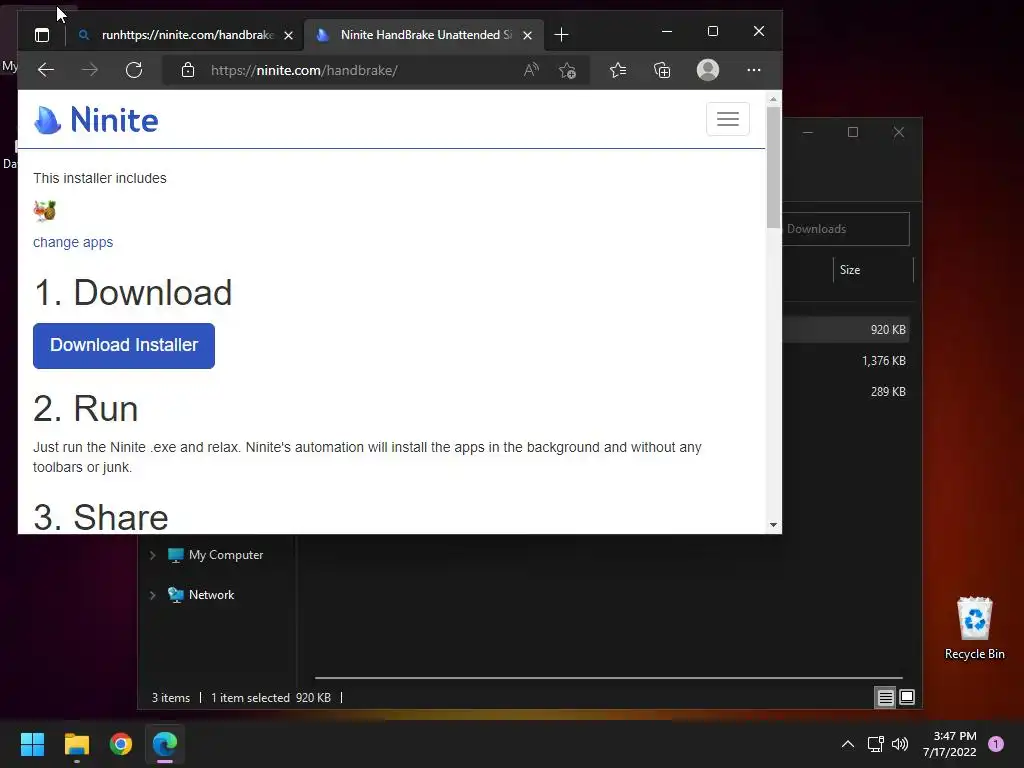Image resolution: width=1024 pixels, height=768 pixels.
Task: Select the 1,376 KB file row
Action: [846, 360]
